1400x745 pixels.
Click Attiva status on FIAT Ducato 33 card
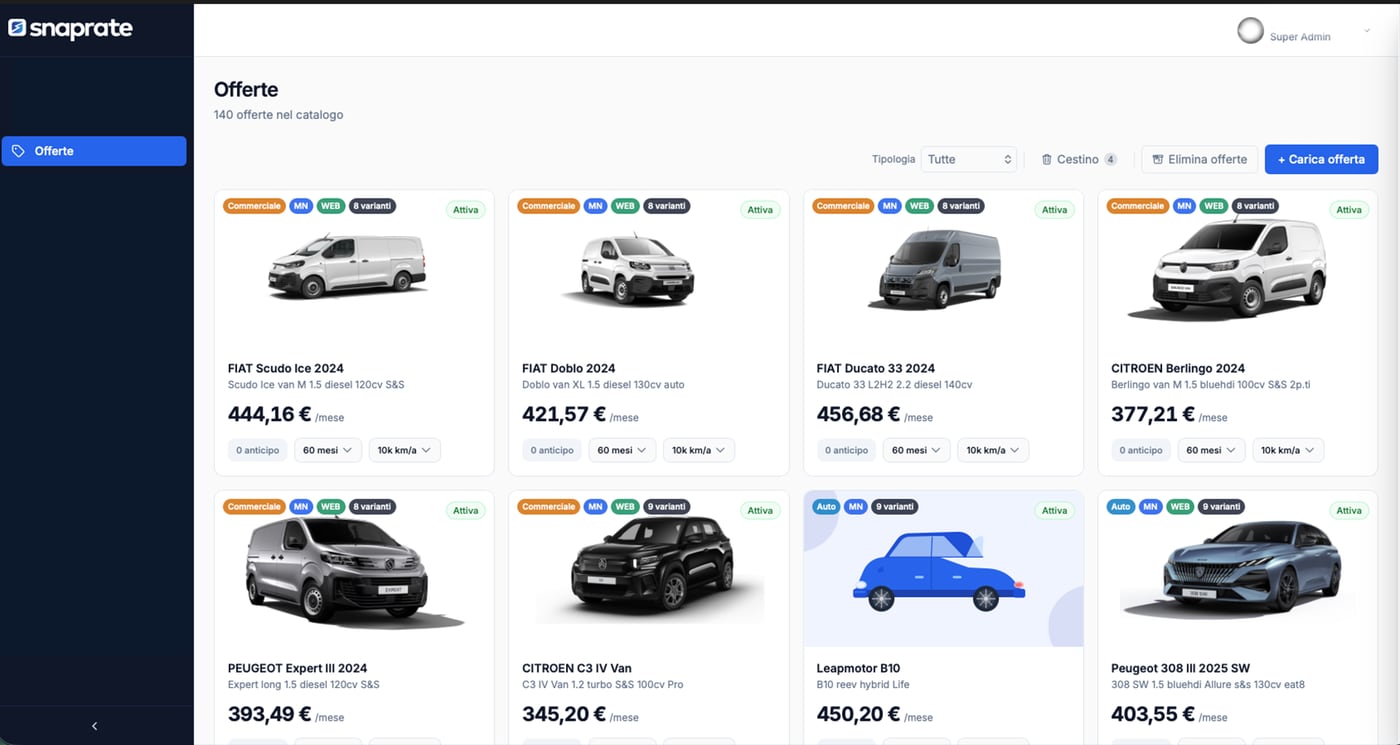point(1055,210)
